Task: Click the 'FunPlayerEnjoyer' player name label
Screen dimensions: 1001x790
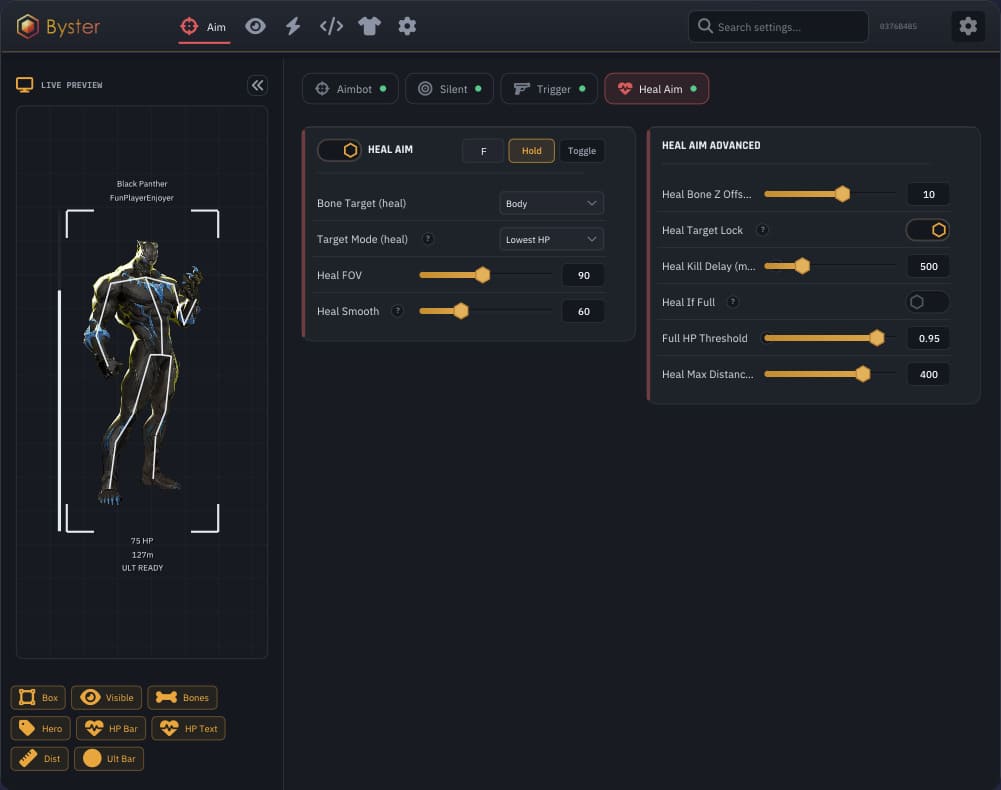Action: (142, 198)
